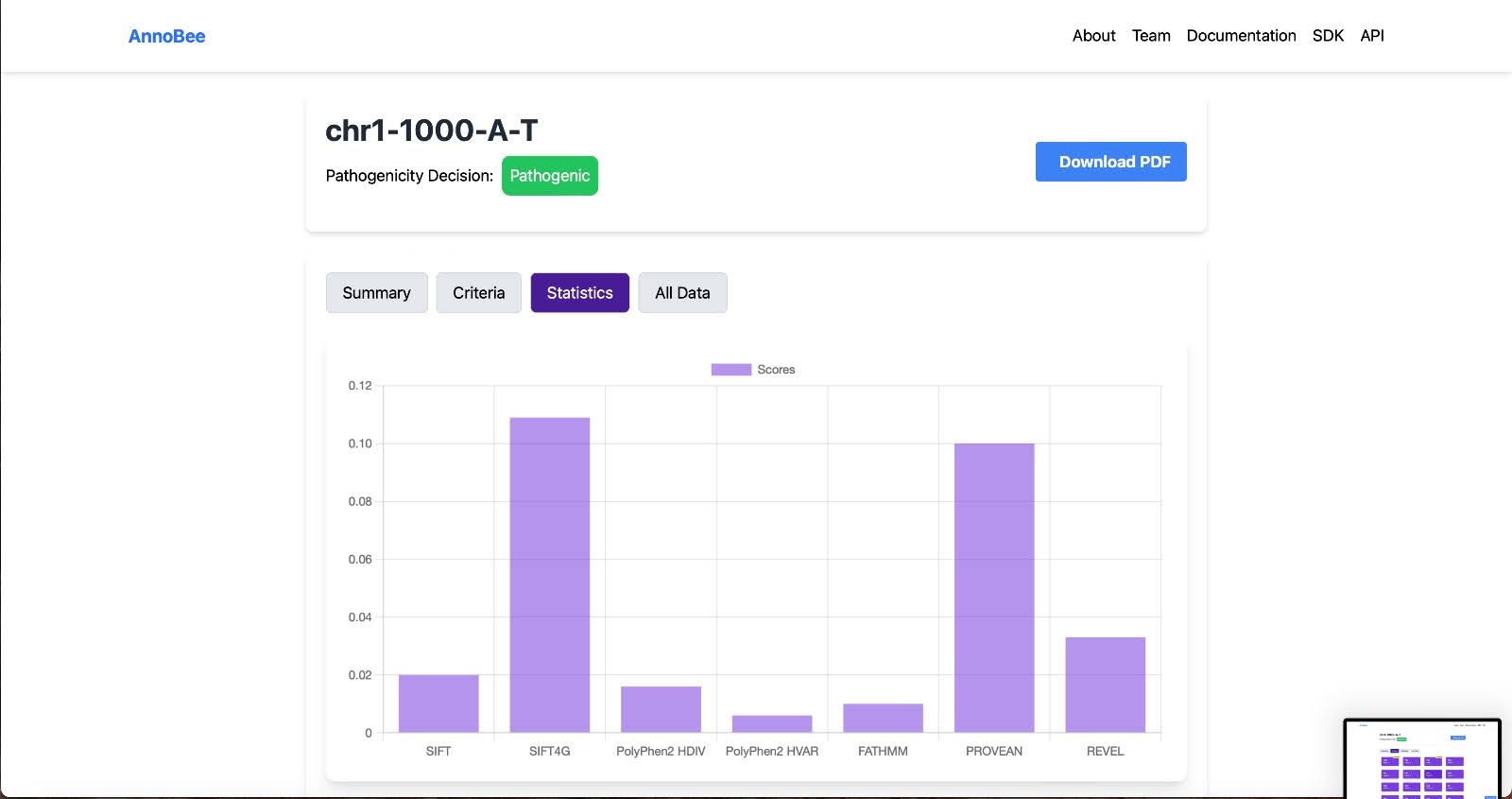The height and width of the screenshot is (799, 1512).
Task: Click the FATHMM axis label
Action: (883, 751)
